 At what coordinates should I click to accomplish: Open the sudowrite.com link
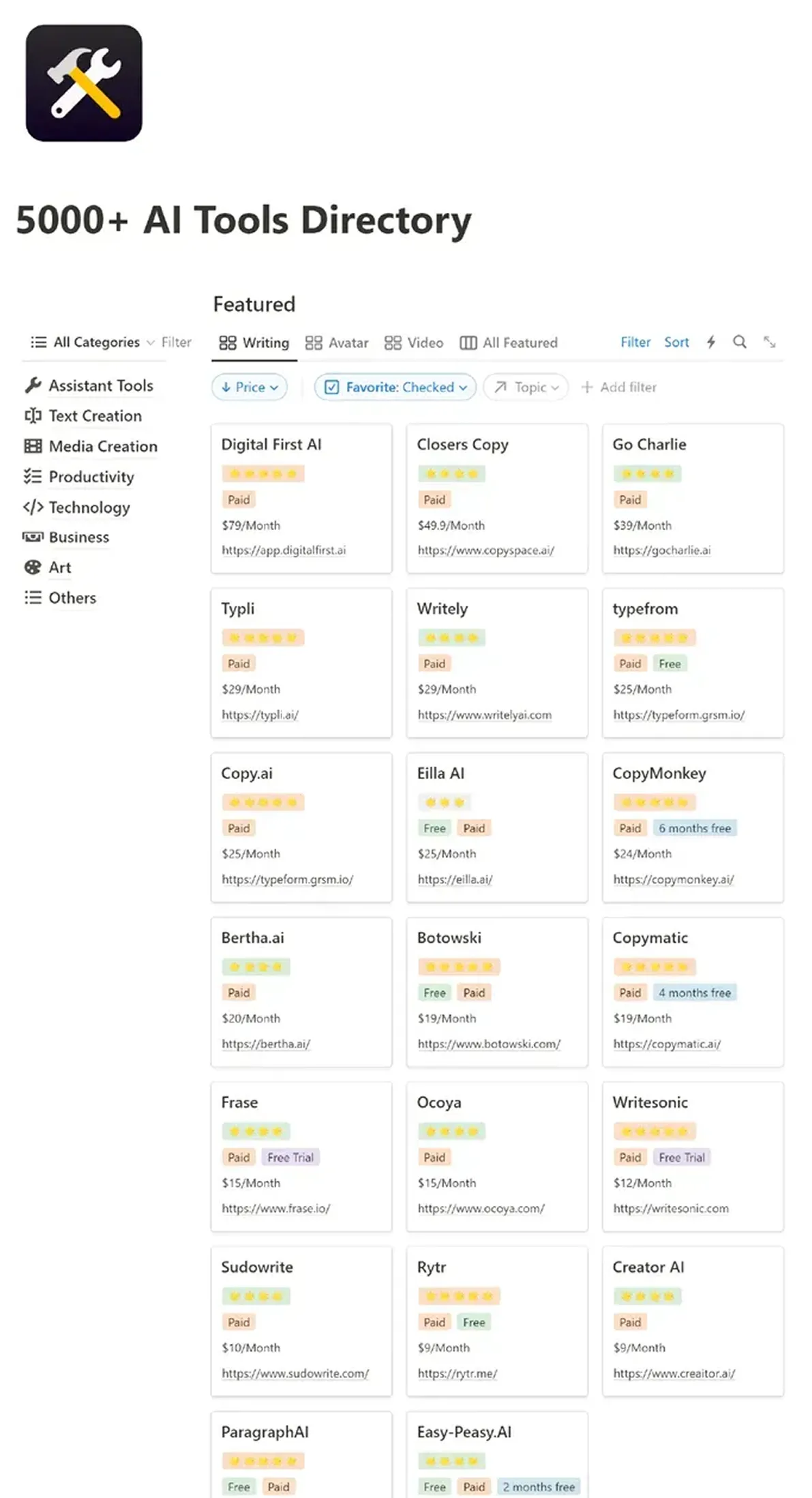(x=295, y=1373)
